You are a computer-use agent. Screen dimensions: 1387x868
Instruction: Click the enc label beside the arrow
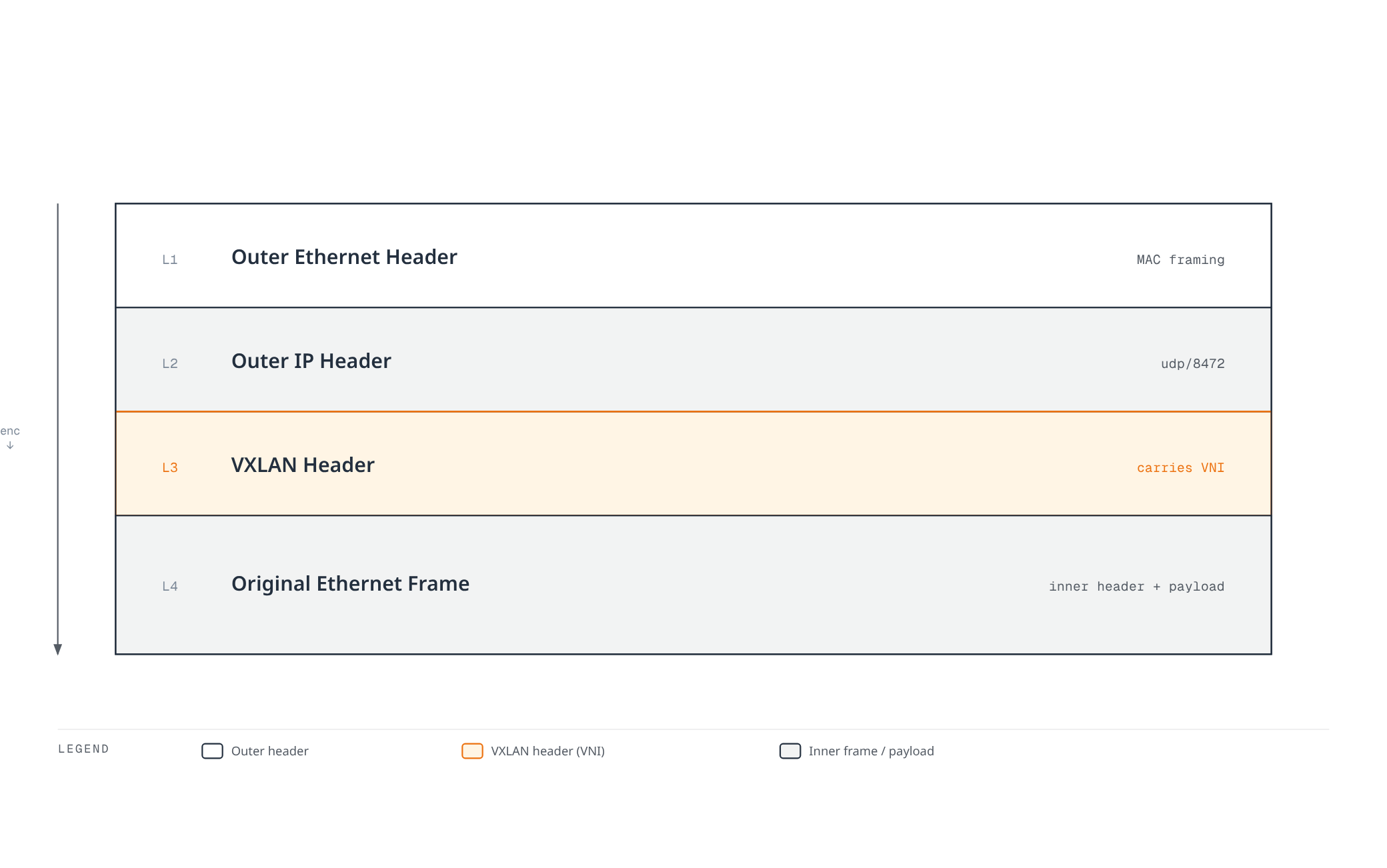(x=10, y=431)
